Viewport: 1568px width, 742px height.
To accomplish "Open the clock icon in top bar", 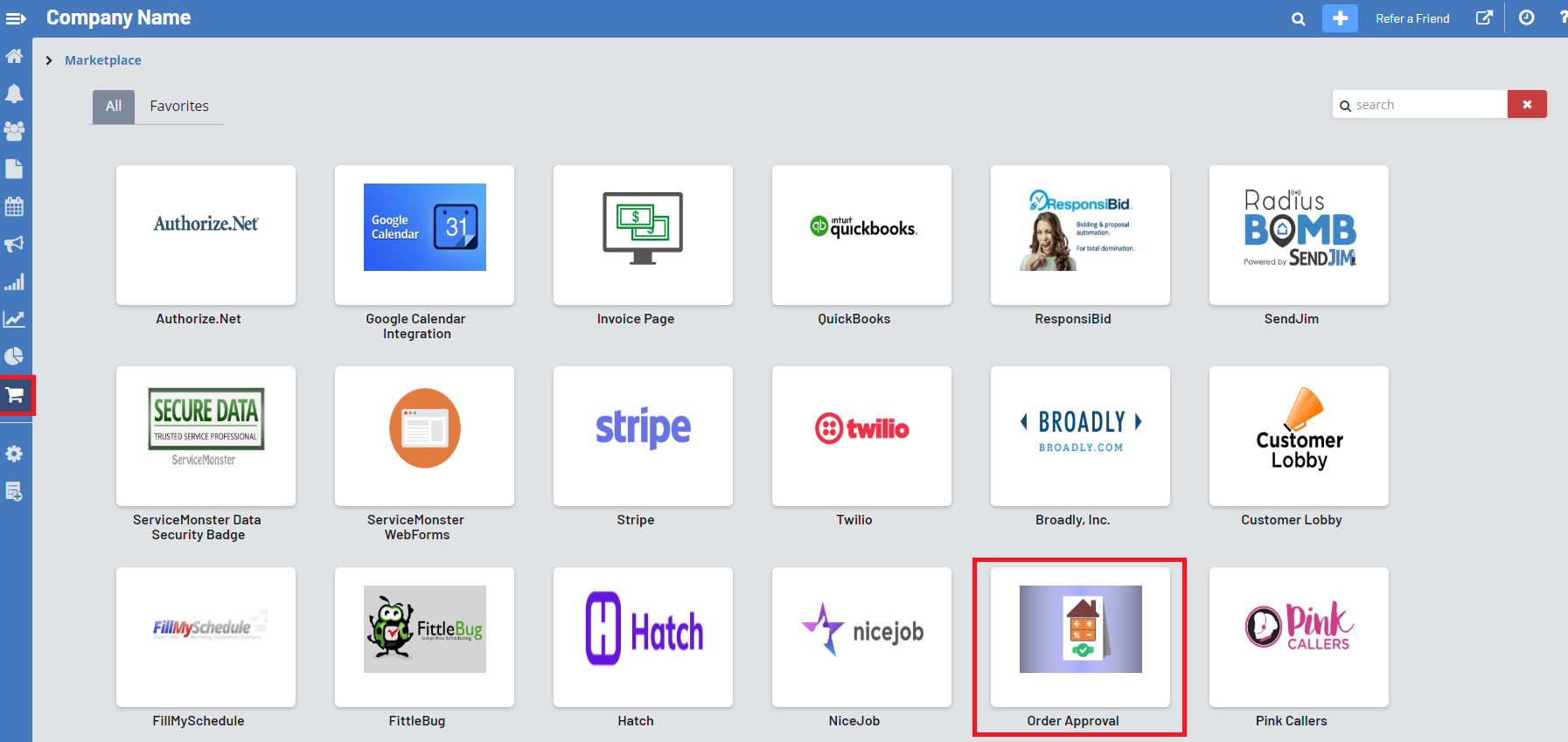I will tap(1526, 18).
